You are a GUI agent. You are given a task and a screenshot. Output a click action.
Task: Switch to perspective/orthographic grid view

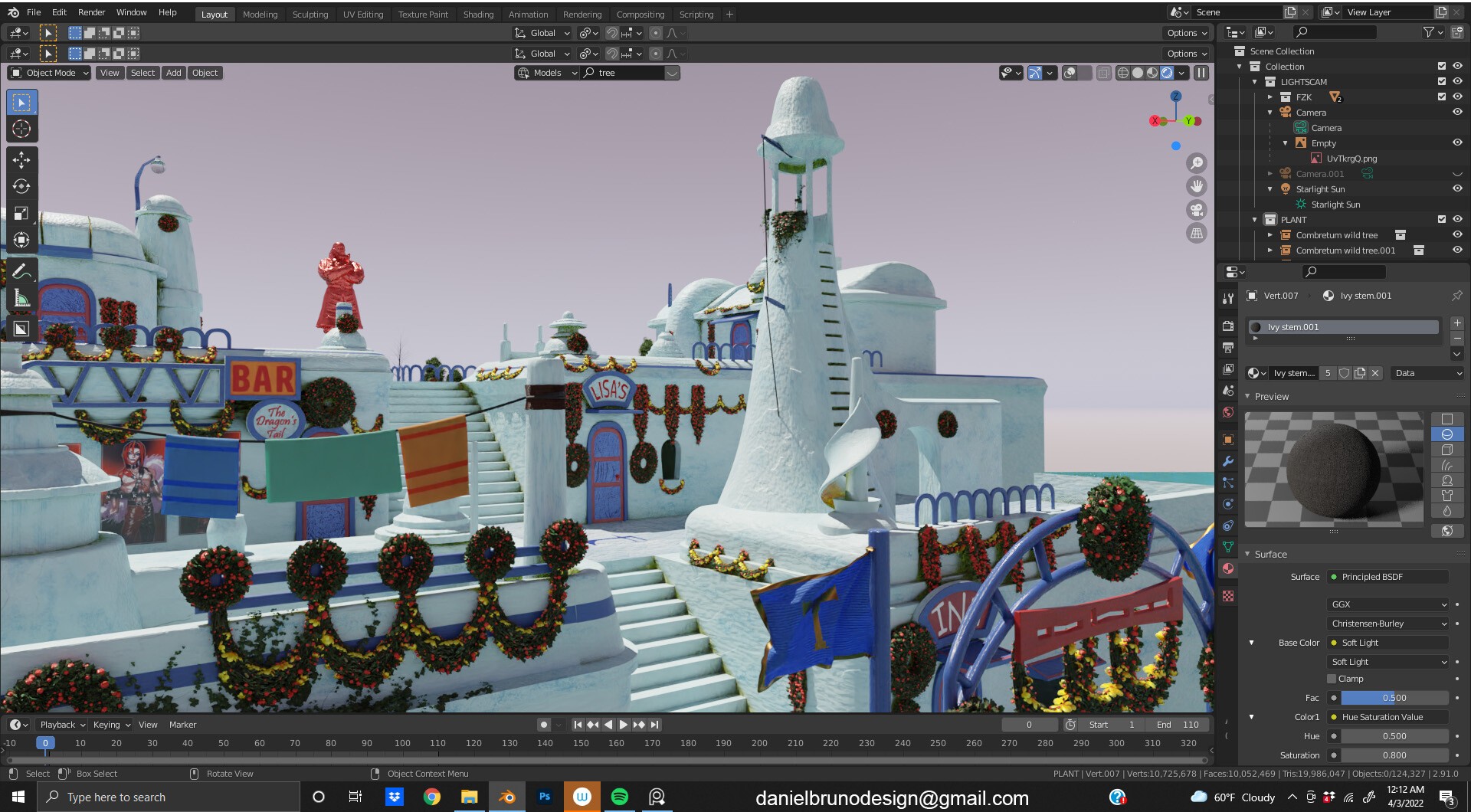coord(1196,234)
